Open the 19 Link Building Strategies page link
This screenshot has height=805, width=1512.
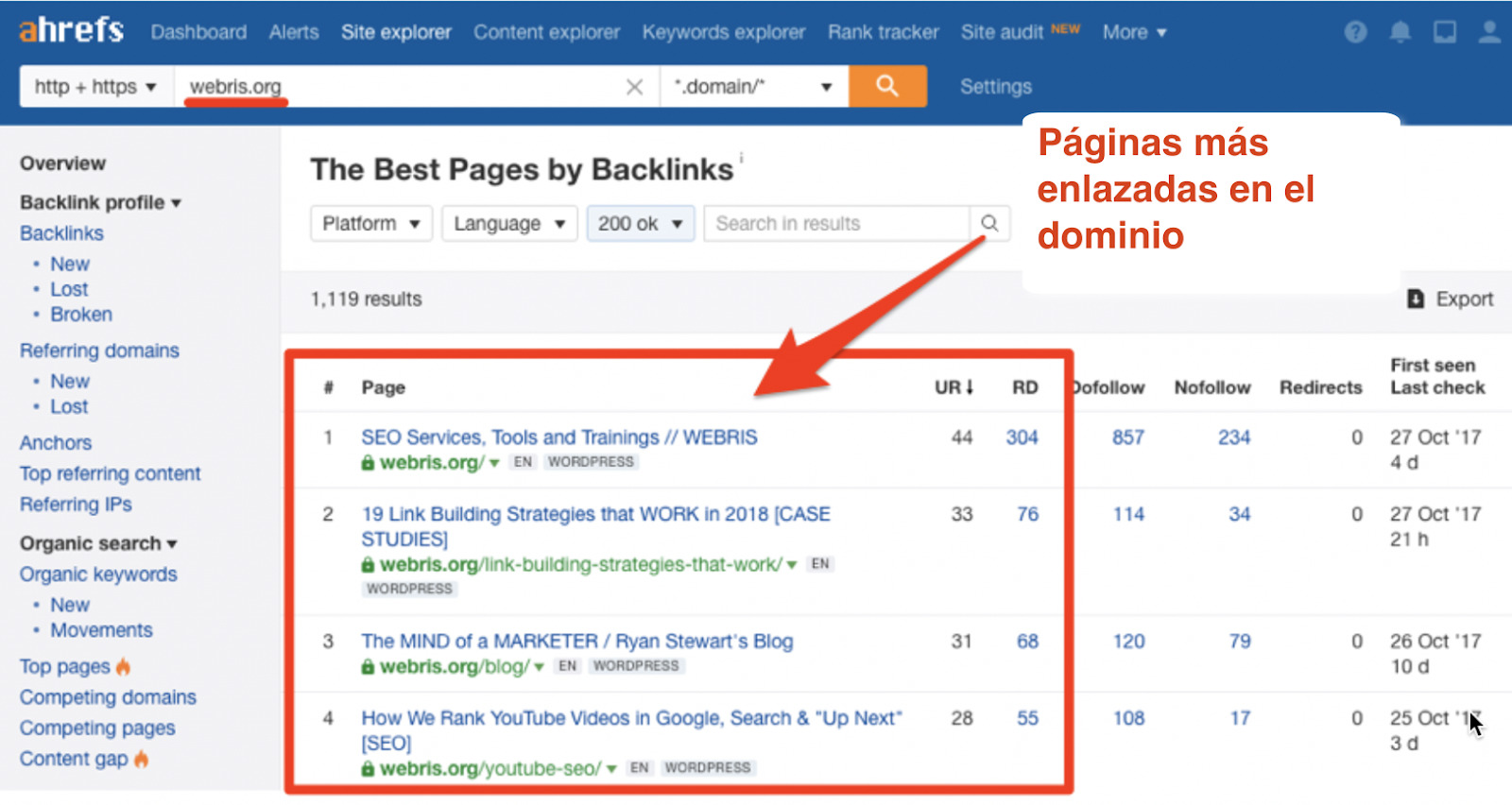(x=595, y=526)
